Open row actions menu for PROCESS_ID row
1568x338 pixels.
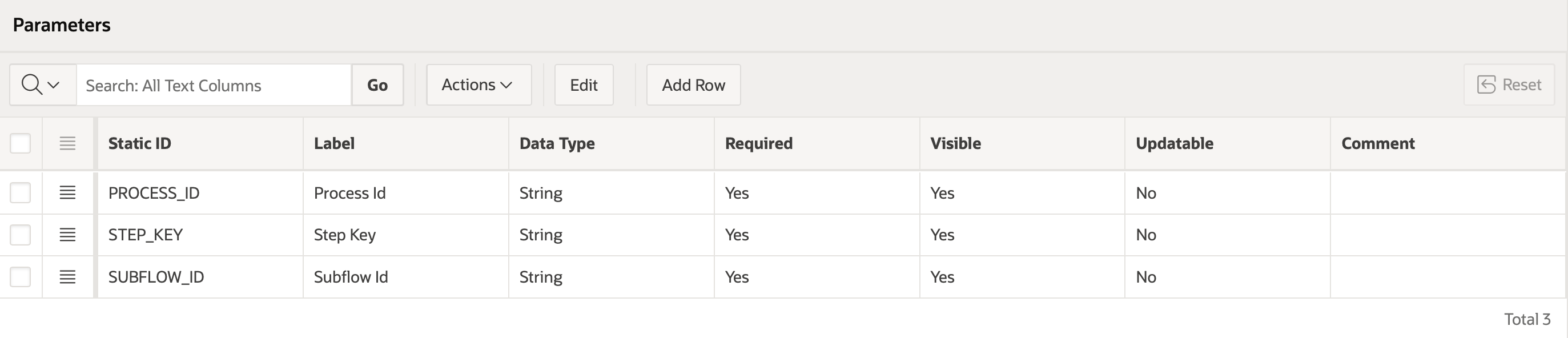[67, 192]
